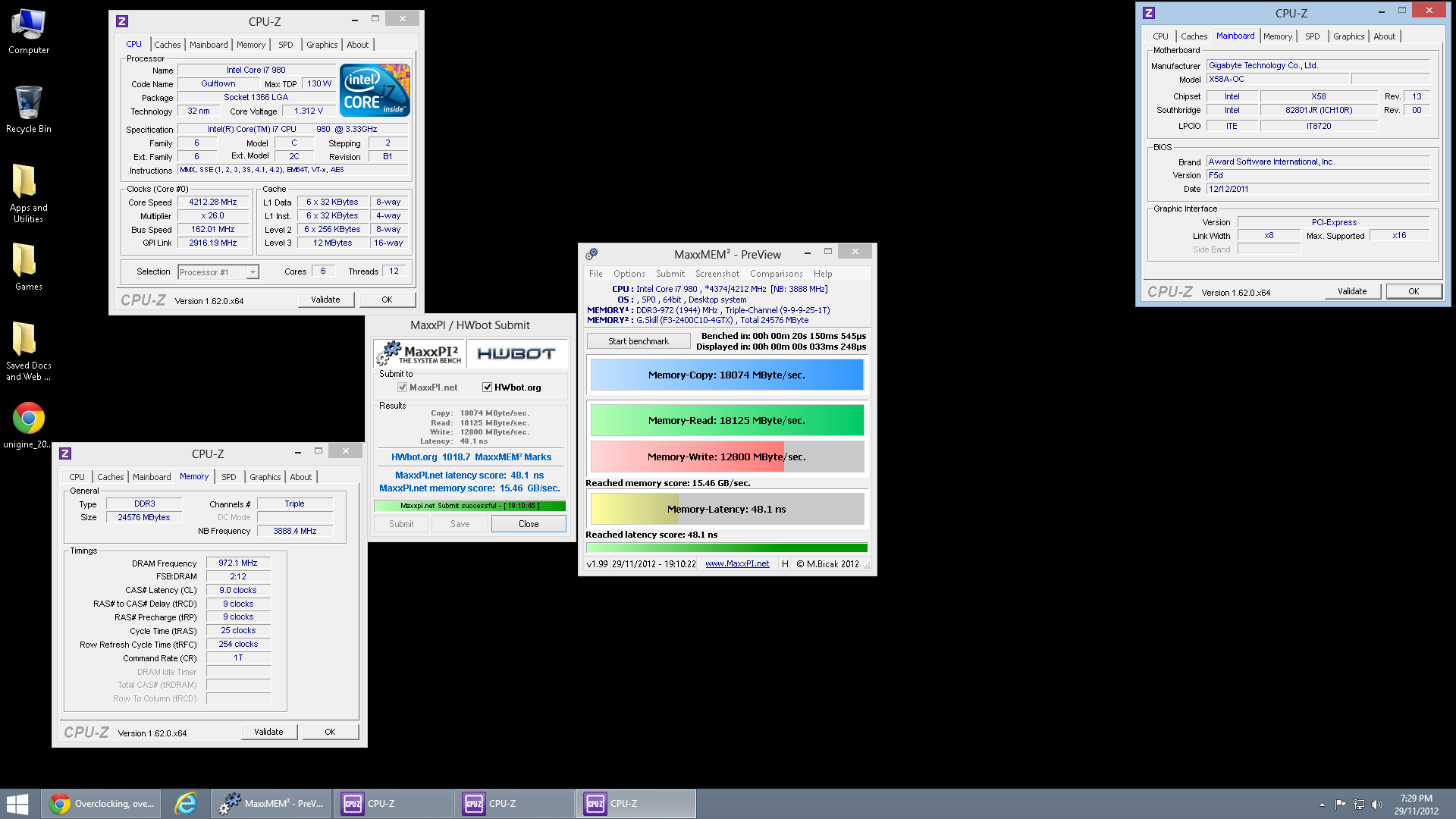This screenshot has width=1456, height=819.
Task: Click the Start benchmark button
Action: pos(639,341)
